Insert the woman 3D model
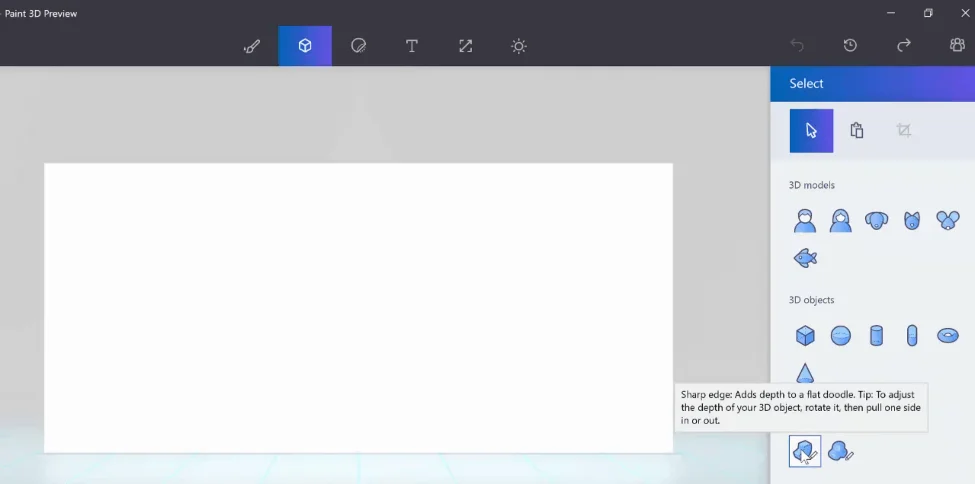Image resolution: width=975 pixels, height=484 pixels. [841, 220]
